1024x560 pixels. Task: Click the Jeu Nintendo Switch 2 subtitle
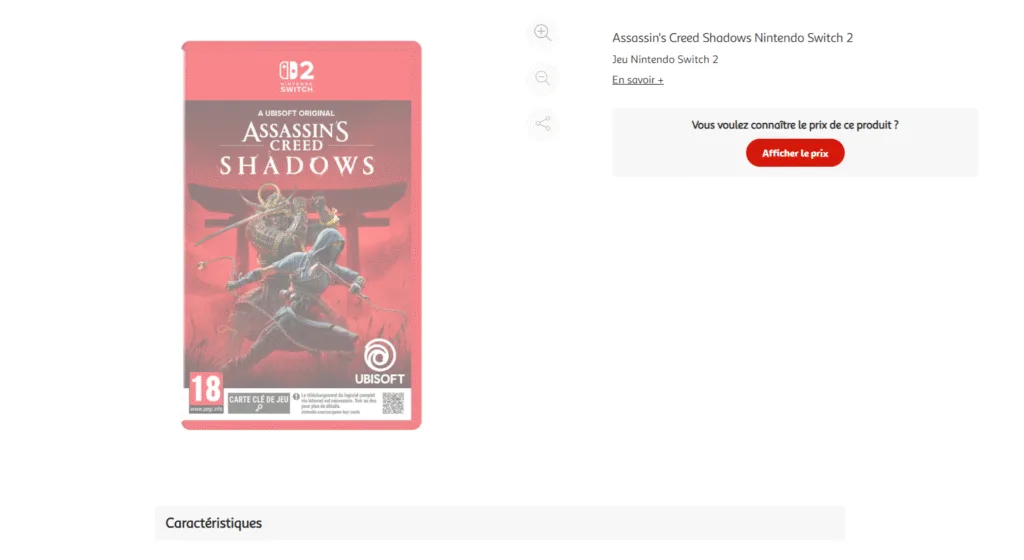point(665,59)
